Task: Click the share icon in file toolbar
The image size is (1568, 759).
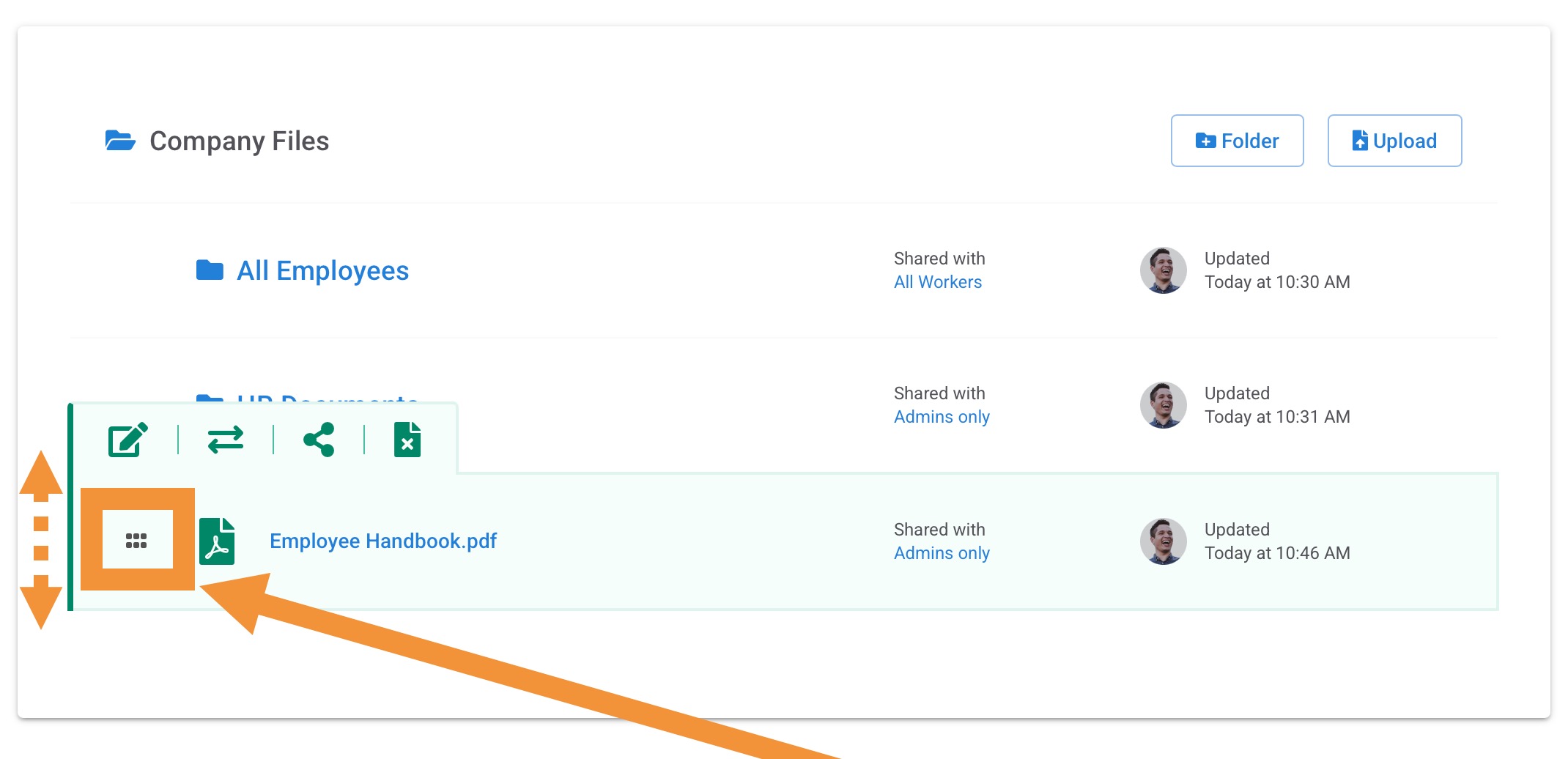Action: (x=319, y=440)
